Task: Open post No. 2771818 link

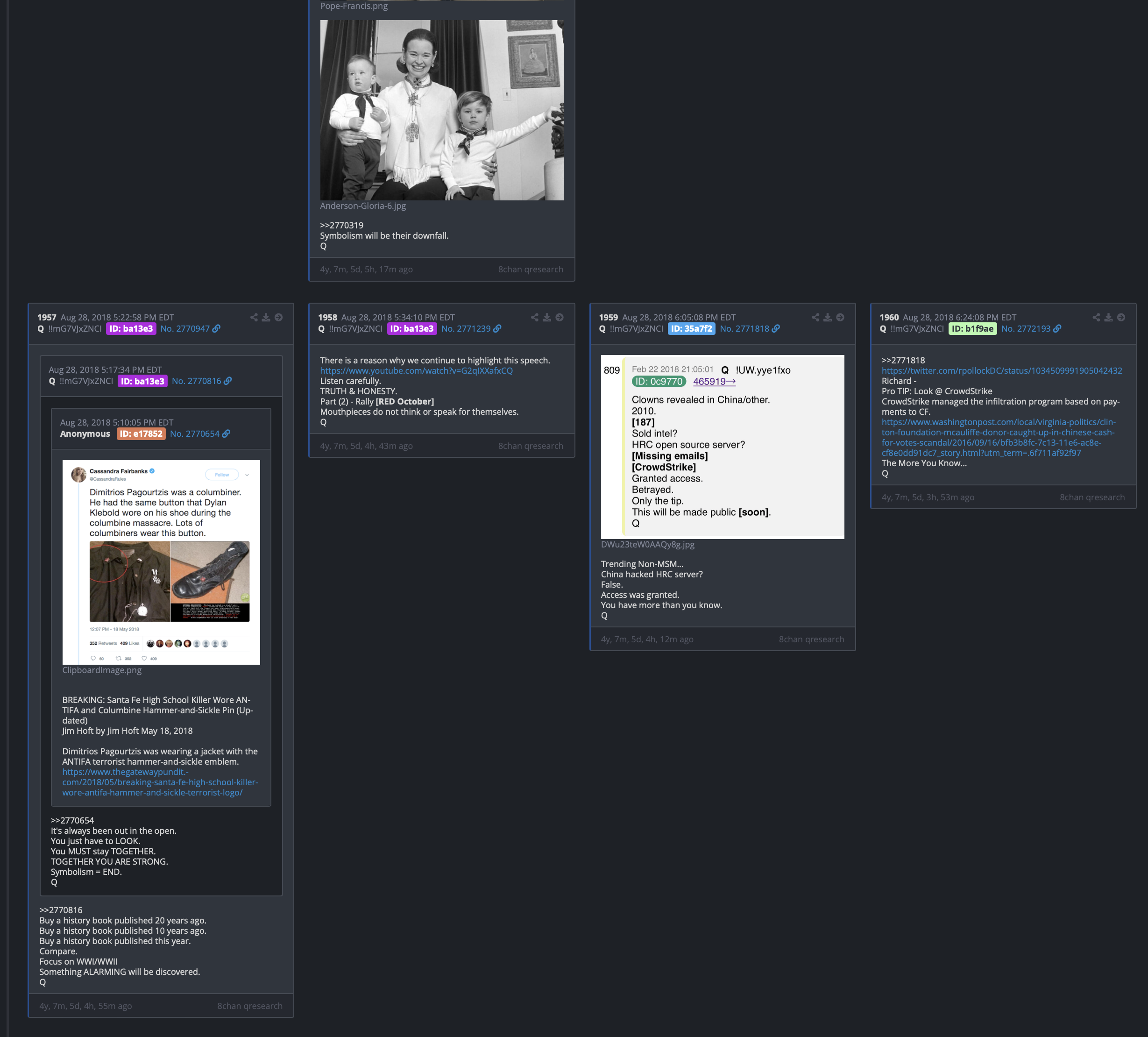Action: [x=744, y=328]
